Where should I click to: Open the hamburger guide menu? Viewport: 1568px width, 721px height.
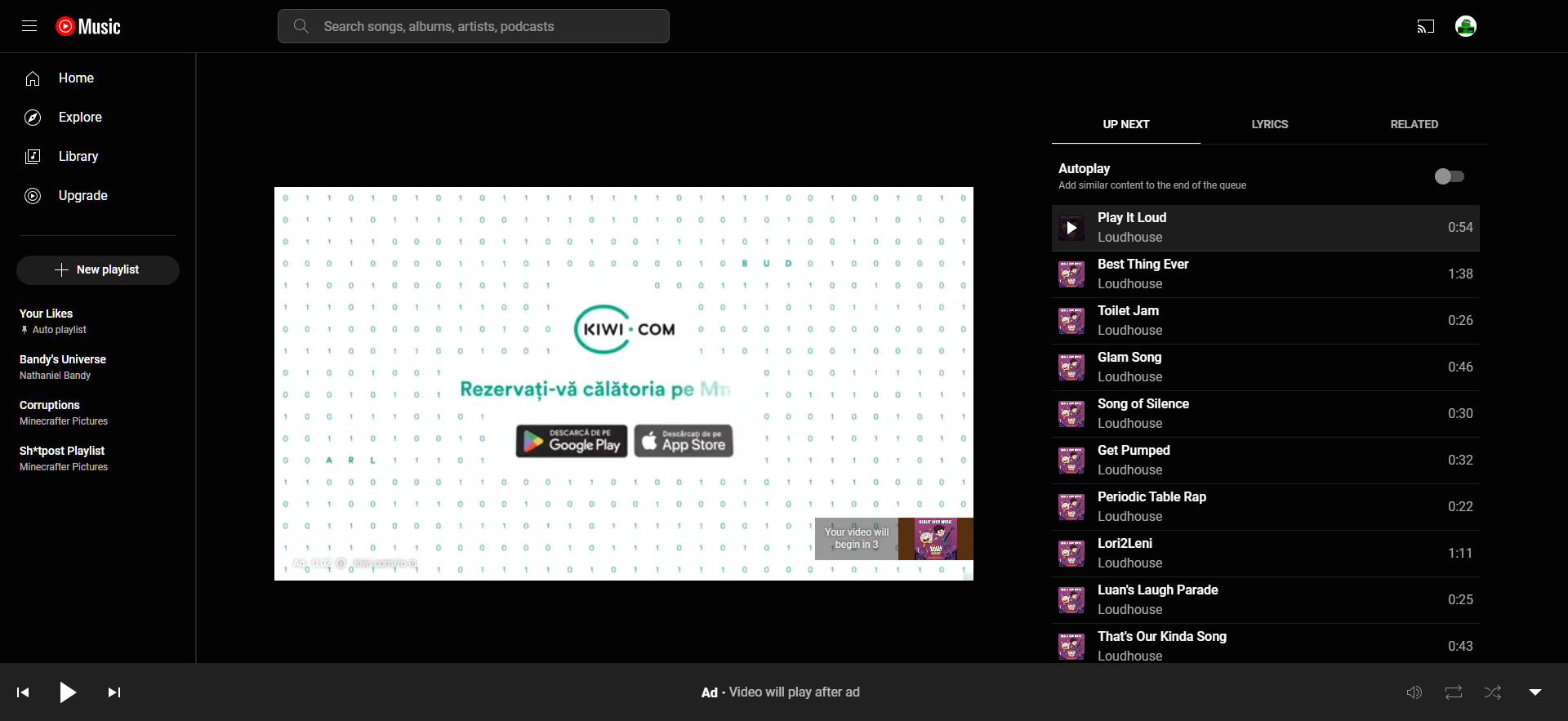[x=29, y=26]
